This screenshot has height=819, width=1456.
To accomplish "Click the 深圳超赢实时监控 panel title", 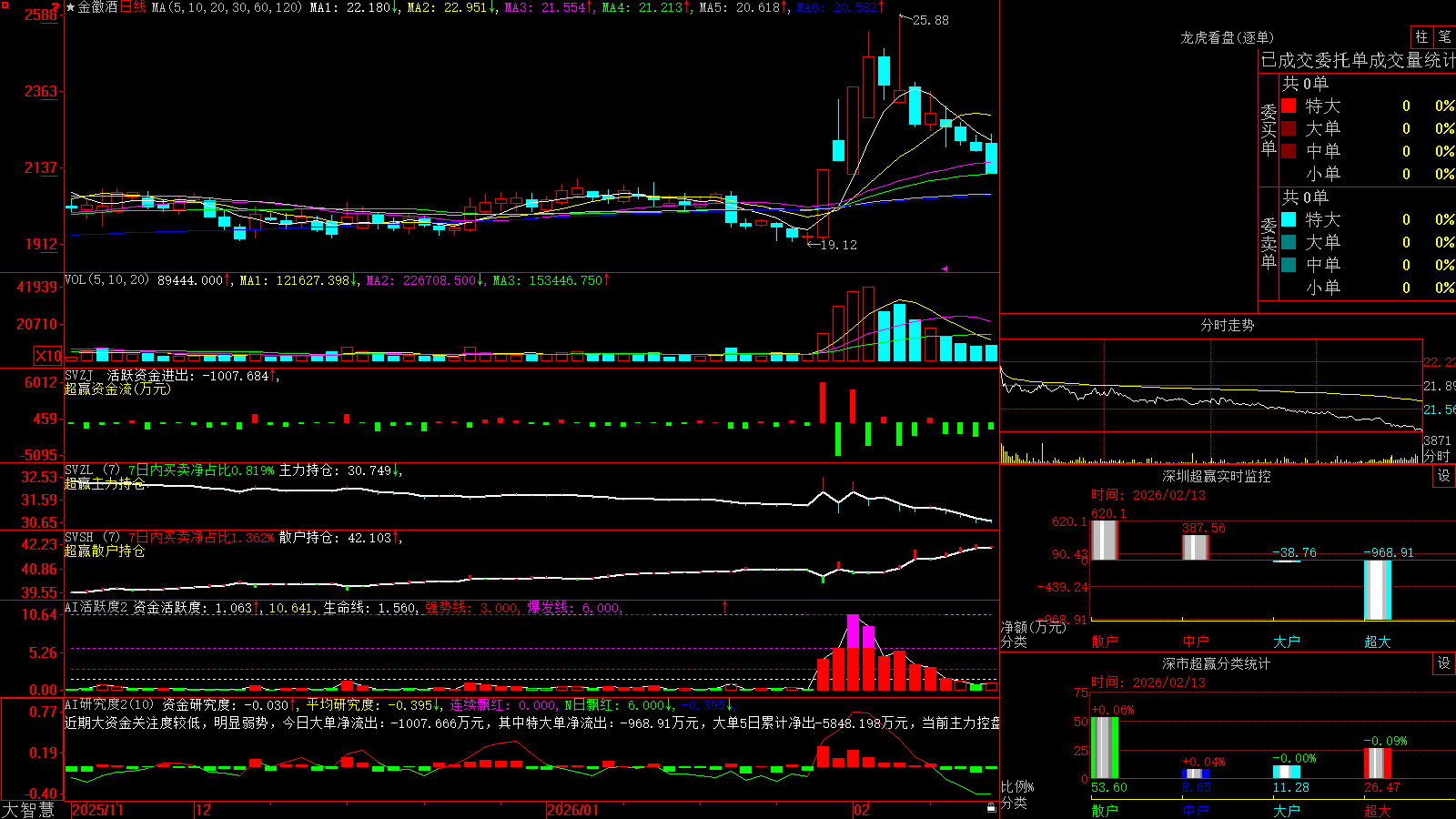I will (1216, 476).
